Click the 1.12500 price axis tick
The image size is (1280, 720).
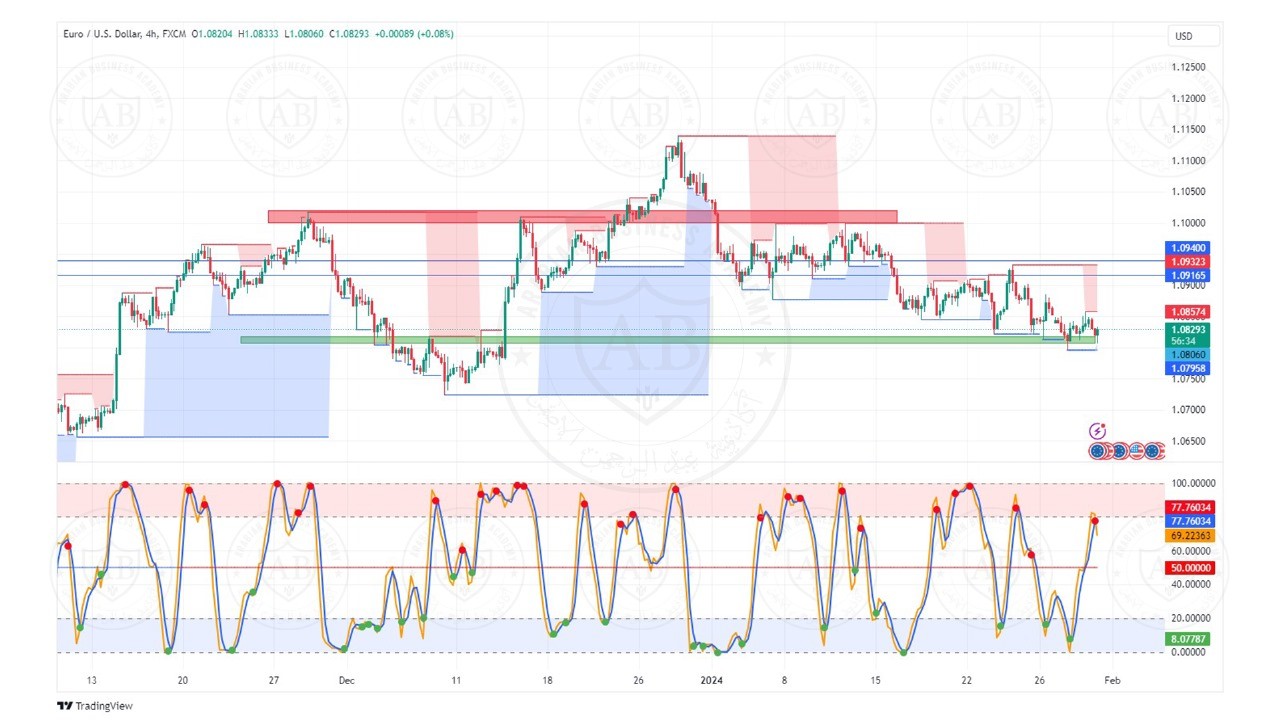pyautogui.click(x=1188, y=68)
